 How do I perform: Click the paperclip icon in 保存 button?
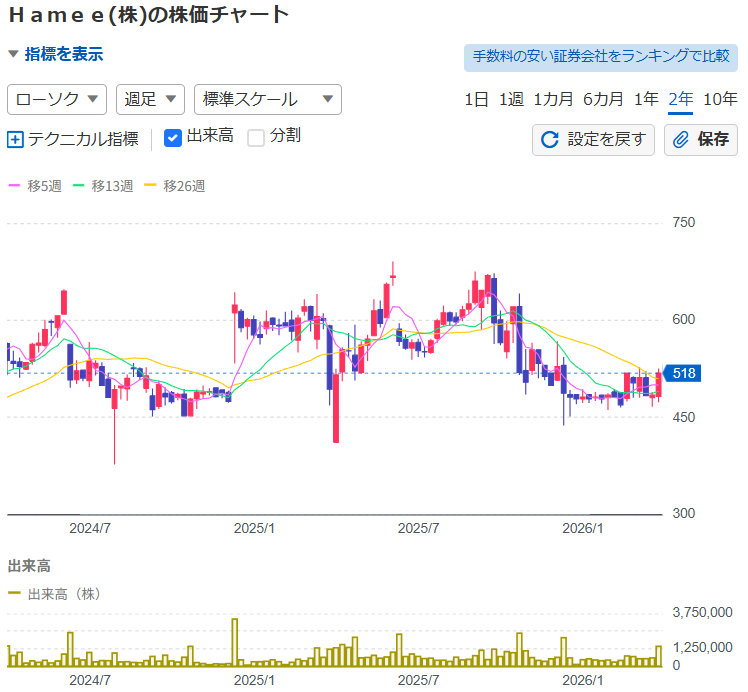pyautogui.click(x=681, y=139)
